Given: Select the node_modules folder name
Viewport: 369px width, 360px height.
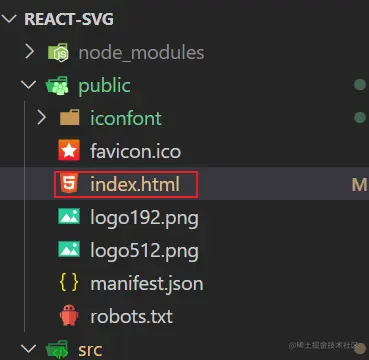Looking at the screenshot, I should point(141,53).
